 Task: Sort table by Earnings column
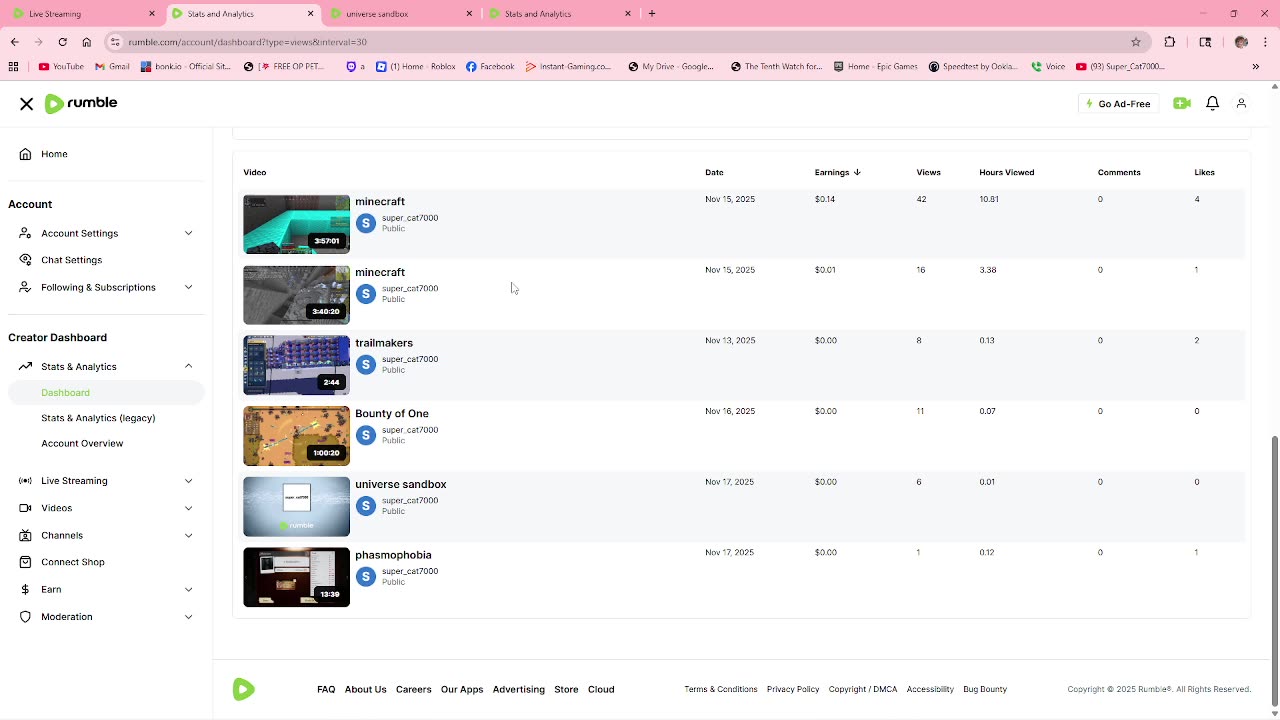pos(837,172)
